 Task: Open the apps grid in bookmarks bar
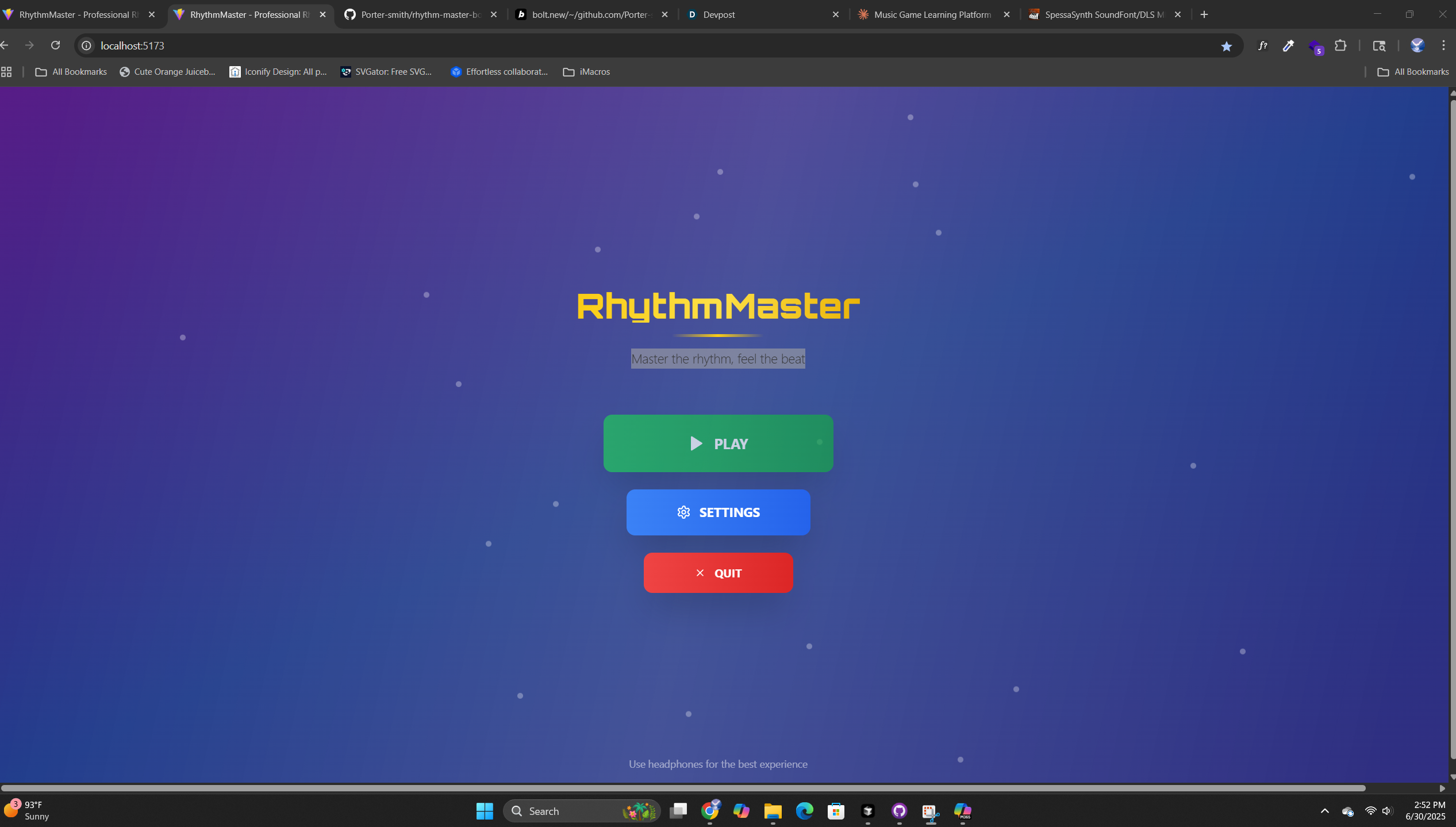pyautogui.click(x=6, y=72)
